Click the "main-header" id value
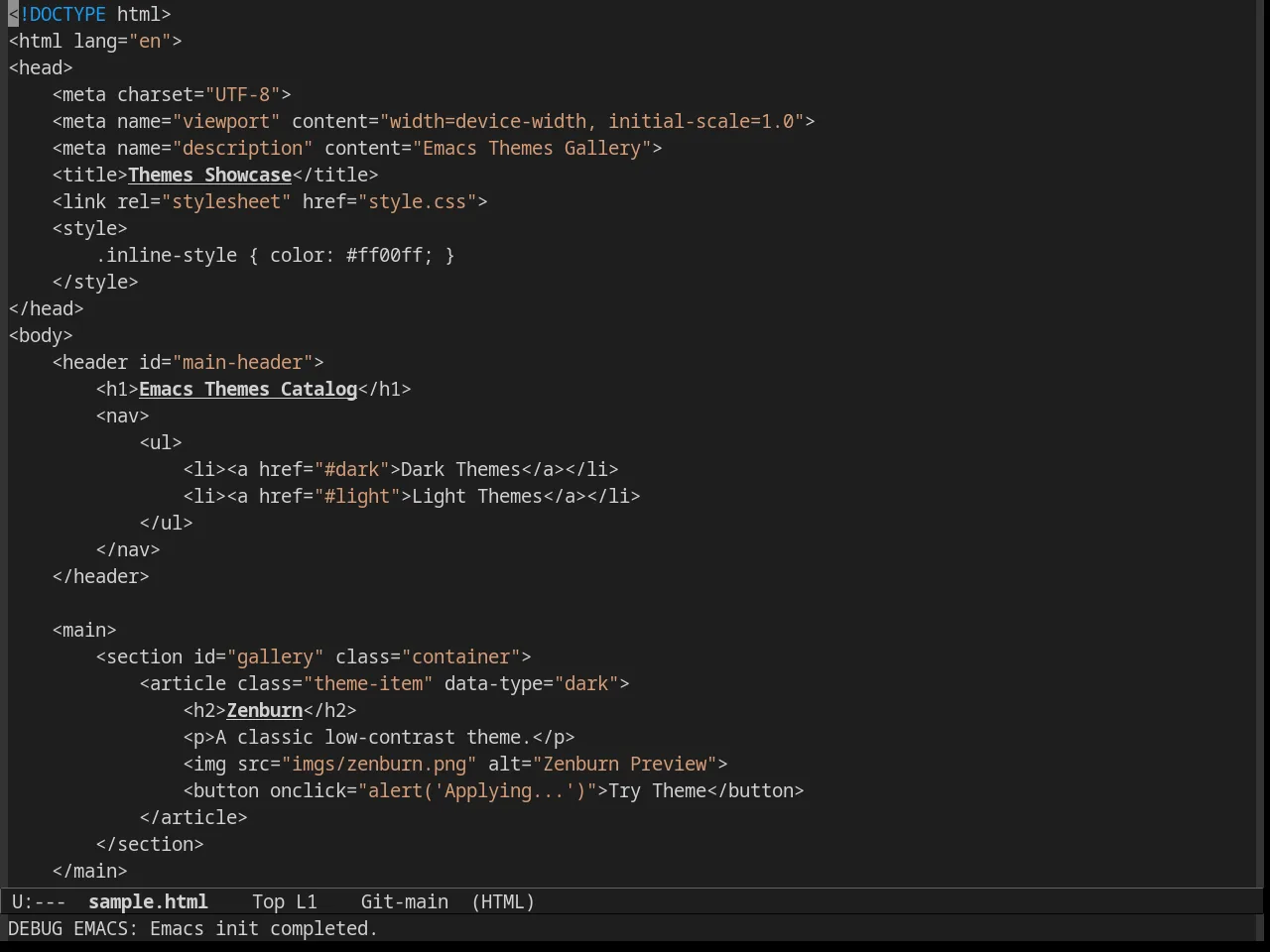The height and width of the screenshot is (952, 1270). [242, 362]
